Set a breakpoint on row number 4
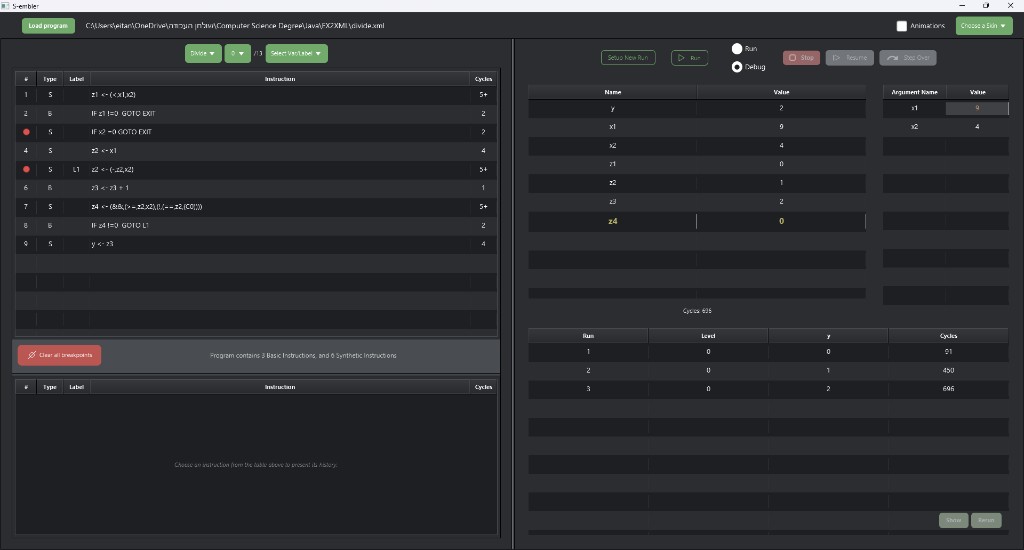1024x550 pixels. tap(26, 151)
